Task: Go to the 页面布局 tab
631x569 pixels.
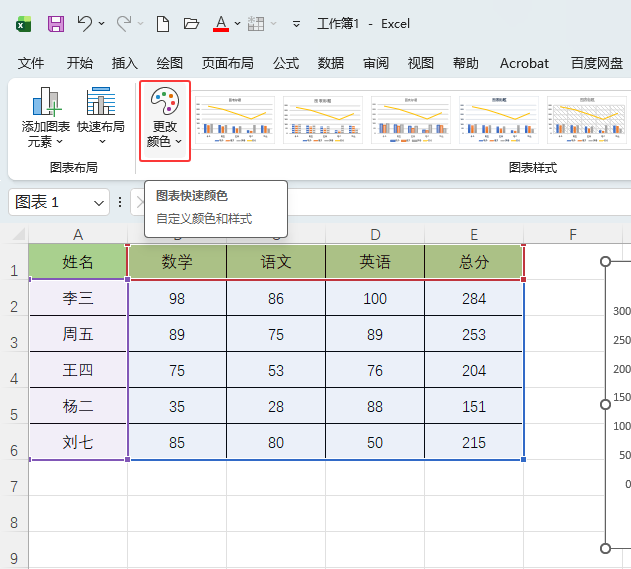Action: (x=227, y=63)
